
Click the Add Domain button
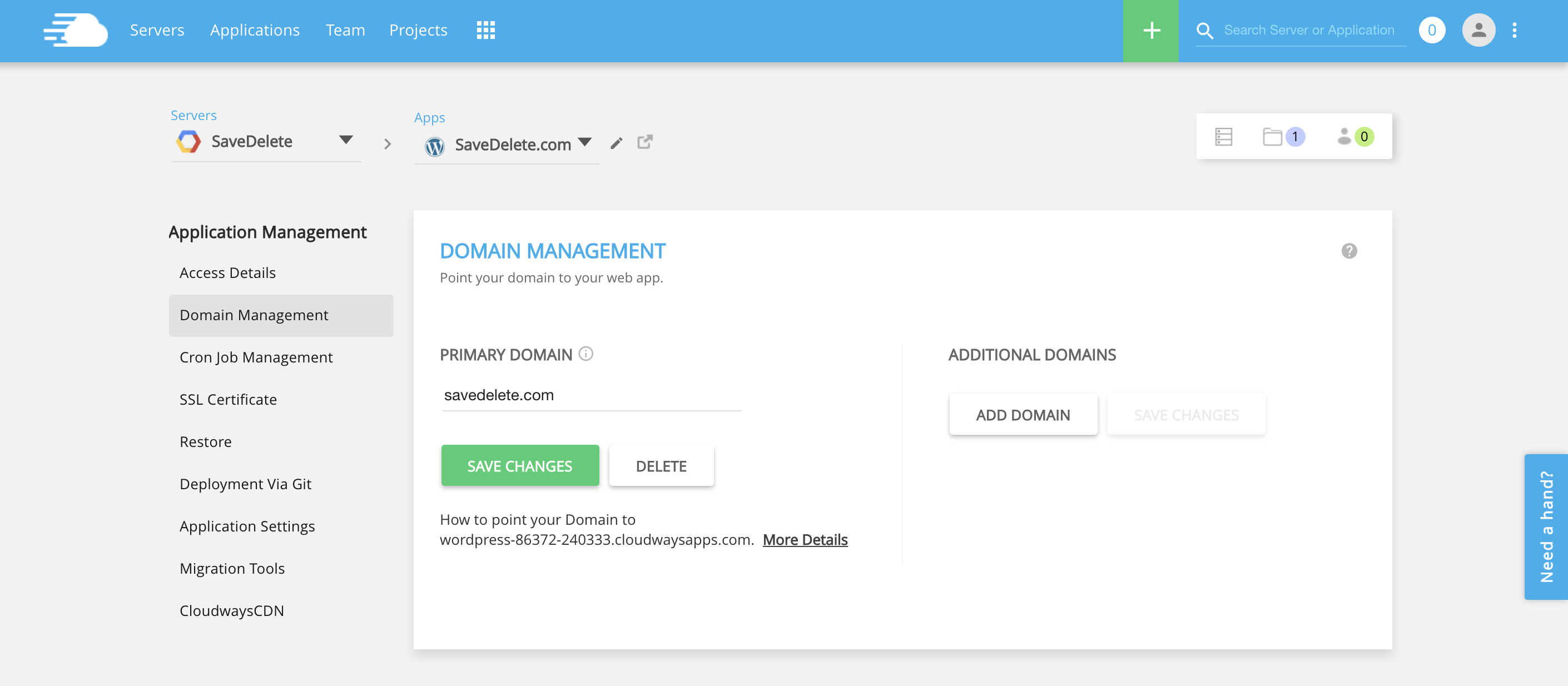click(x=1023, y=415)
